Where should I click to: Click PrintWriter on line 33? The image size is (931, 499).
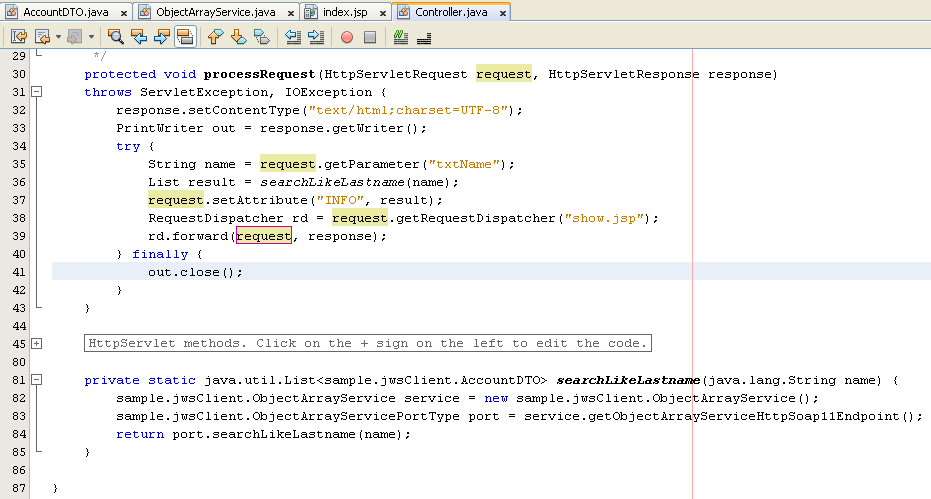tap(160, 128)
